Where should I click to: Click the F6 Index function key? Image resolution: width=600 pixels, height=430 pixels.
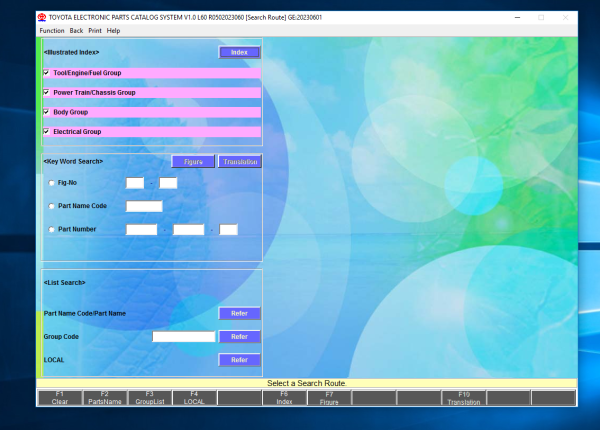coord(284,398)
